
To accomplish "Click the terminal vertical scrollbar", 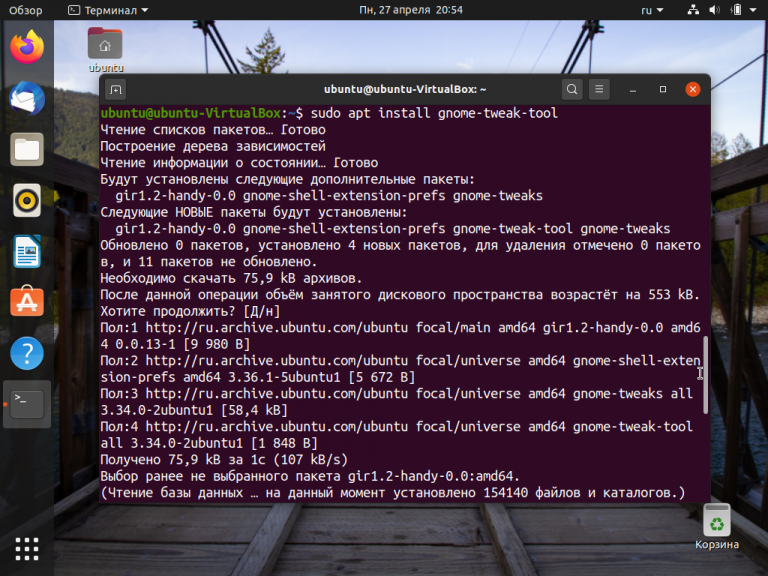I will click(705, 375).
